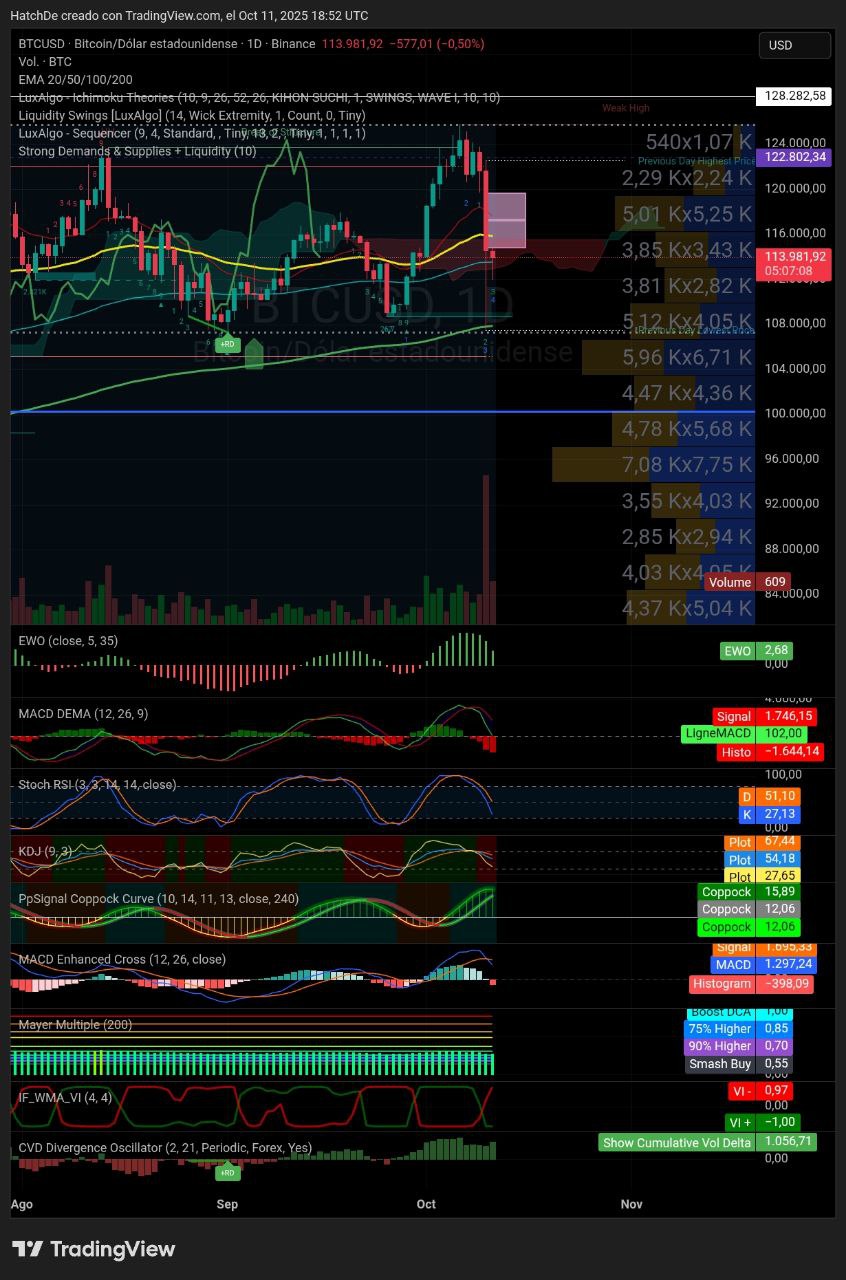Click the green arrow marker below the price candles
846x1280 pixels.
[254, 354]
